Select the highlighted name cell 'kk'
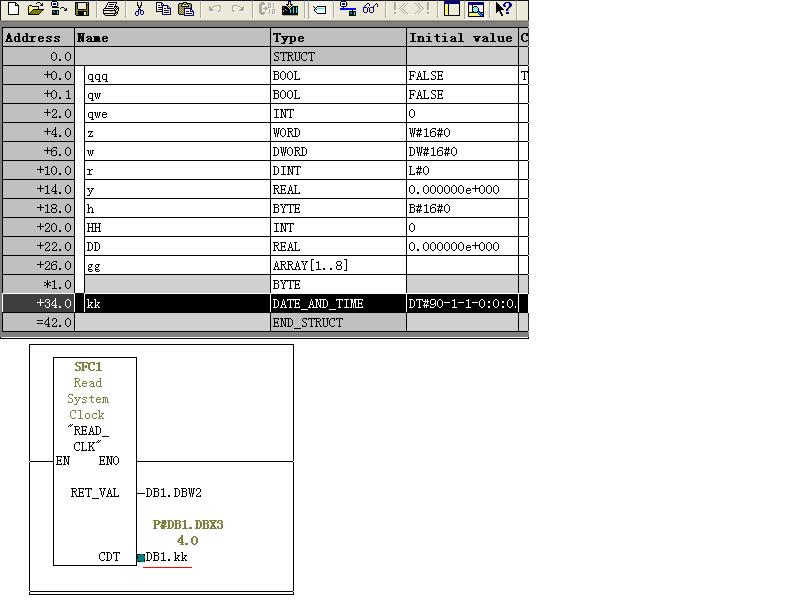Viewport: 794px width, 601px height. [177, 303]
